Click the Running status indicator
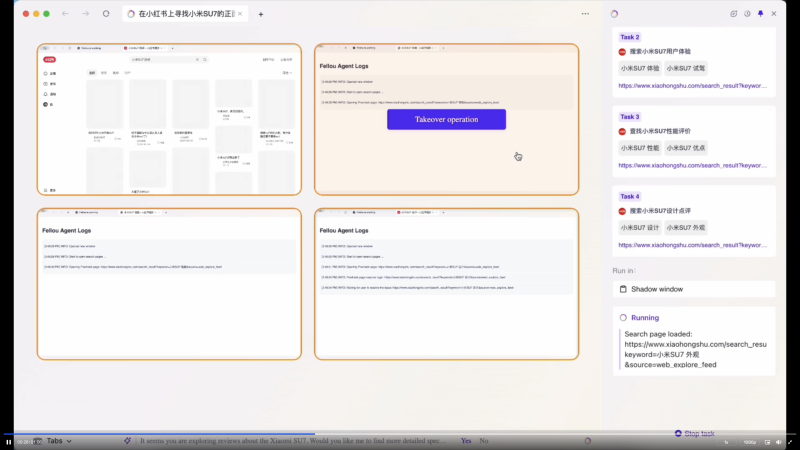The height and width of the screenshot is (450, 800). [x=639, y=318]
